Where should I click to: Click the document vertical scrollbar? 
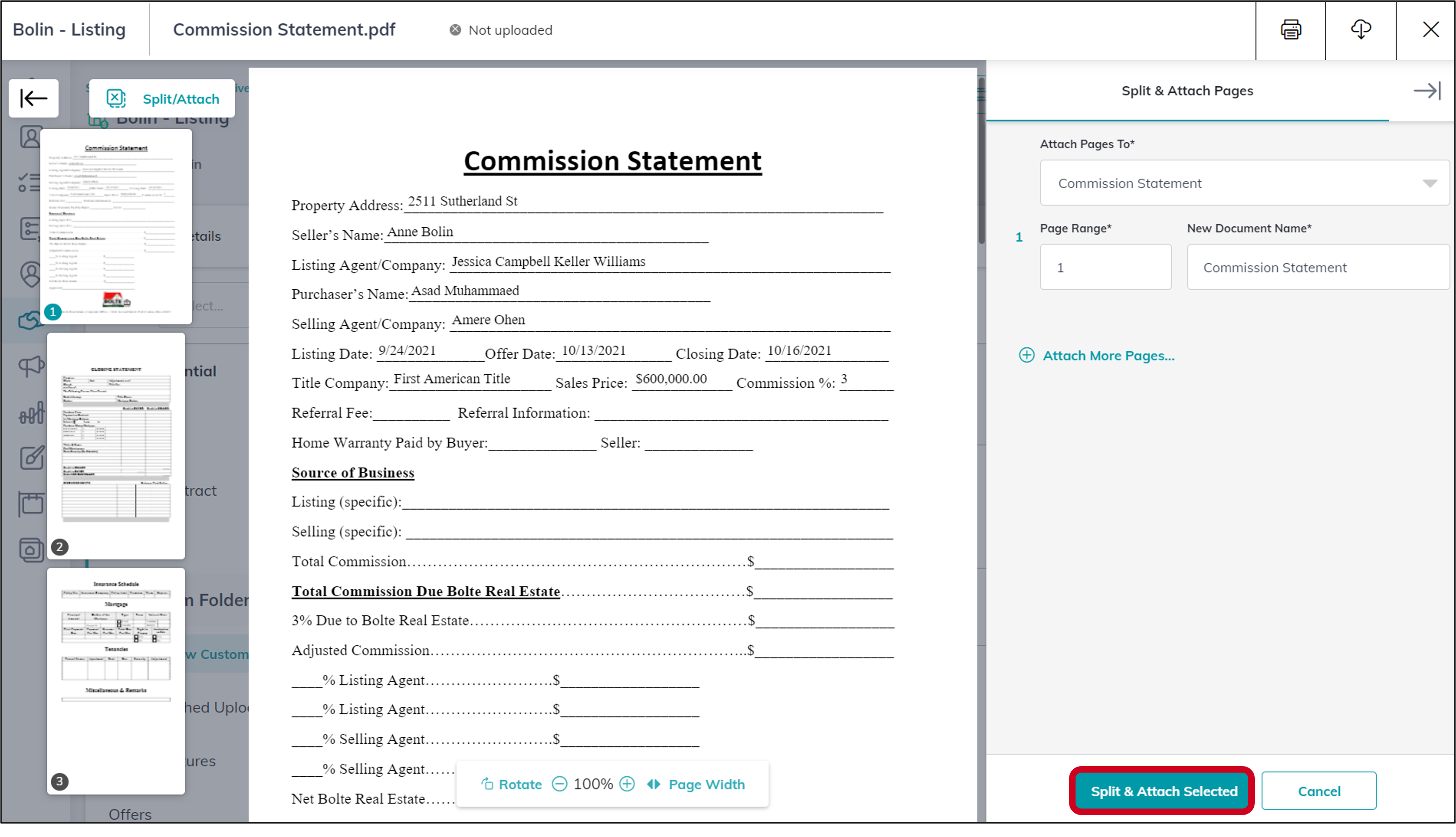click(981, 161)
